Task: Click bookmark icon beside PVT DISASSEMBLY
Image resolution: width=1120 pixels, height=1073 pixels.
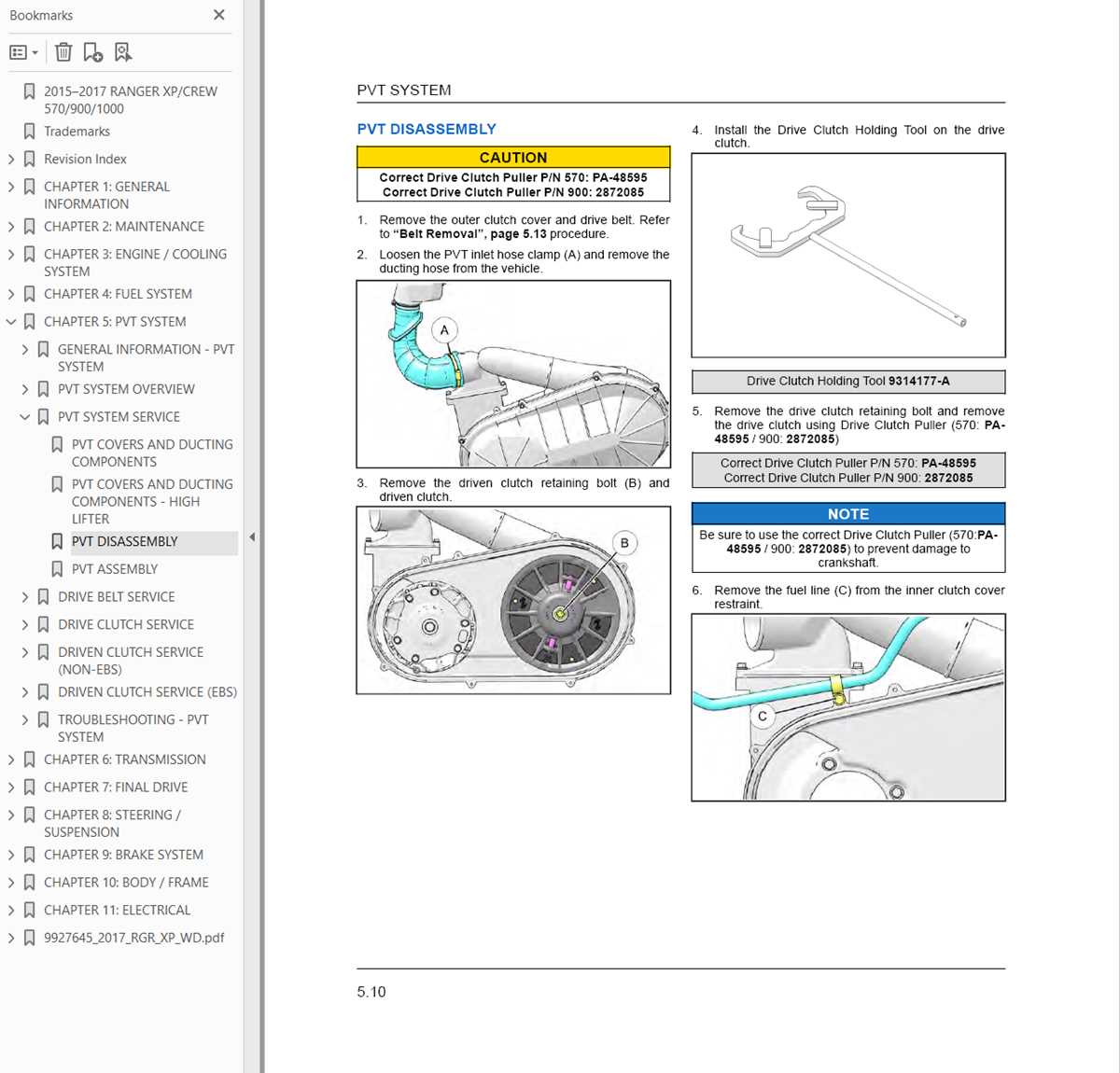Action: pos(57,541)
